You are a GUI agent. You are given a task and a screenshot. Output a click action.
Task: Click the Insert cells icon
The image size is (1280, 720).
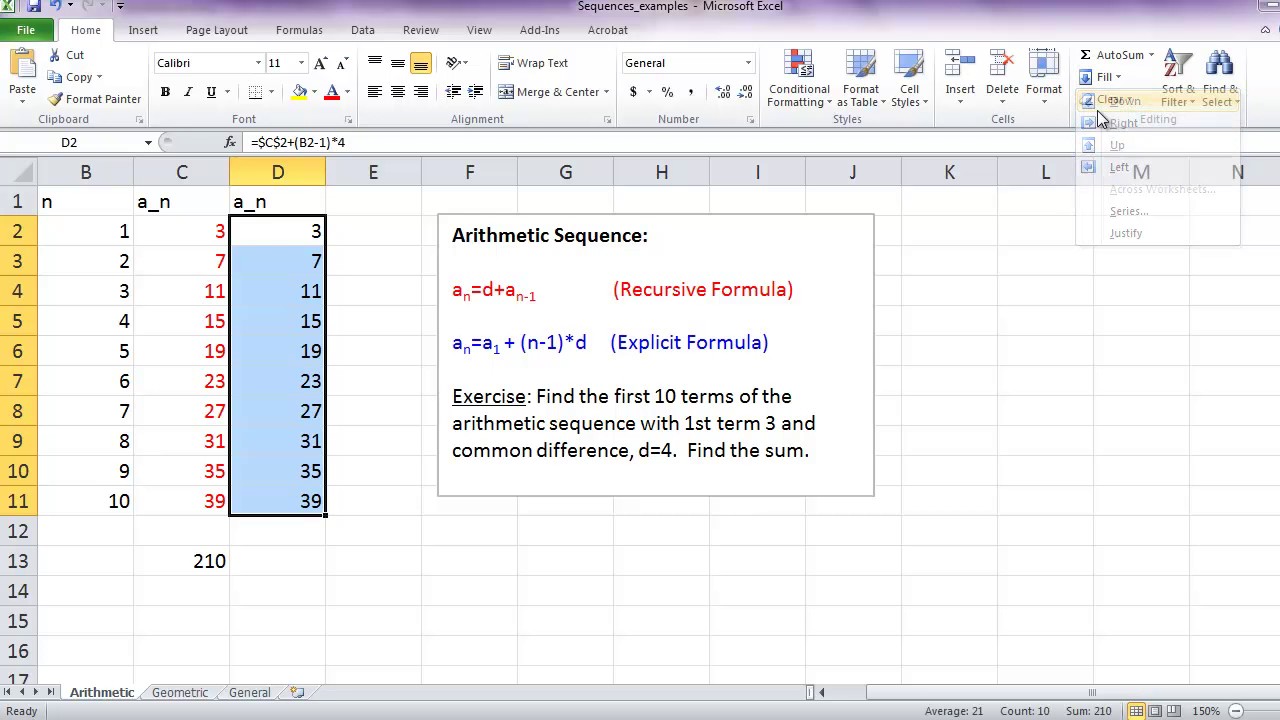pyautogui.click(x=960, y=65)
